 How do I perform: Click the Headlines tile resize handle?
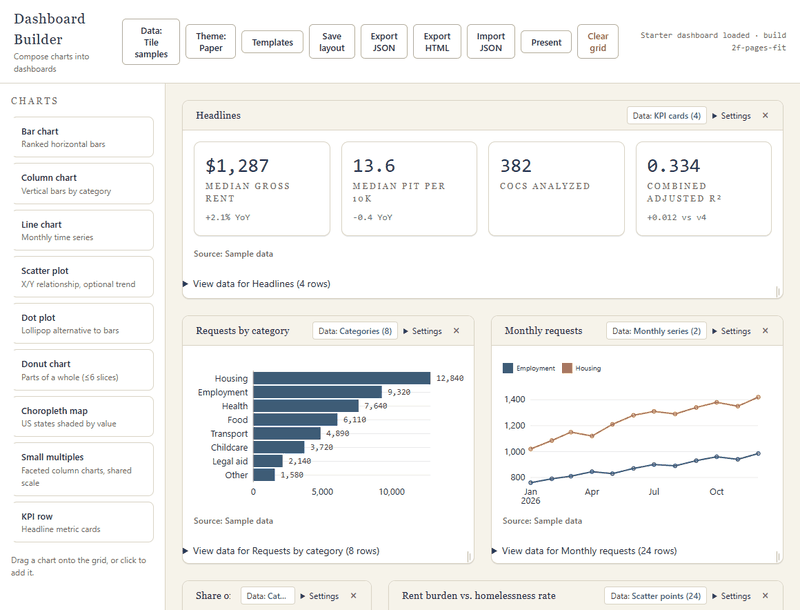pos(778,292)
